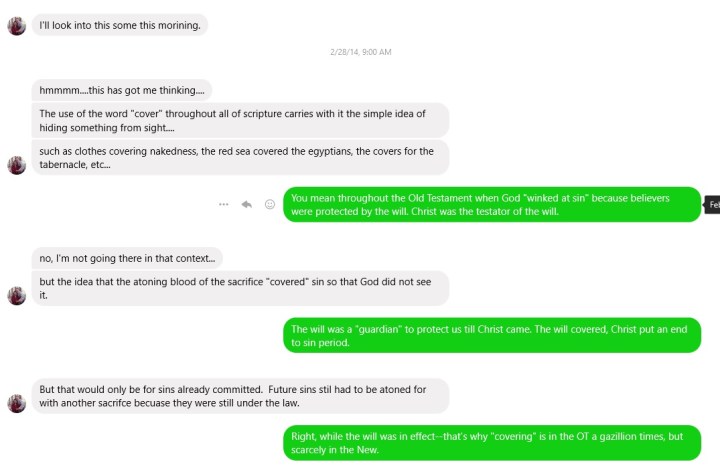
Task: Select the green "You mean throughout" message
Action: click(x=492, y=204)
